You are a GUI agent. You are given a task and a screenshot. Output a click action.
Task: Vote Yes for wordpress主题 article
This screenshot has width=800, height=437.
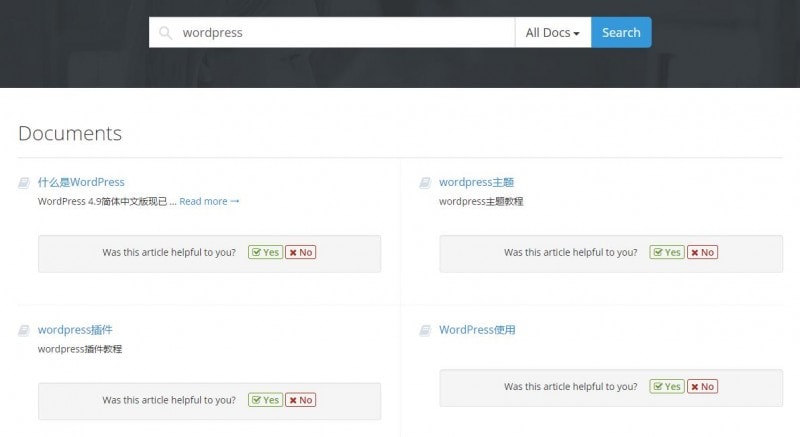pos(667,252)
